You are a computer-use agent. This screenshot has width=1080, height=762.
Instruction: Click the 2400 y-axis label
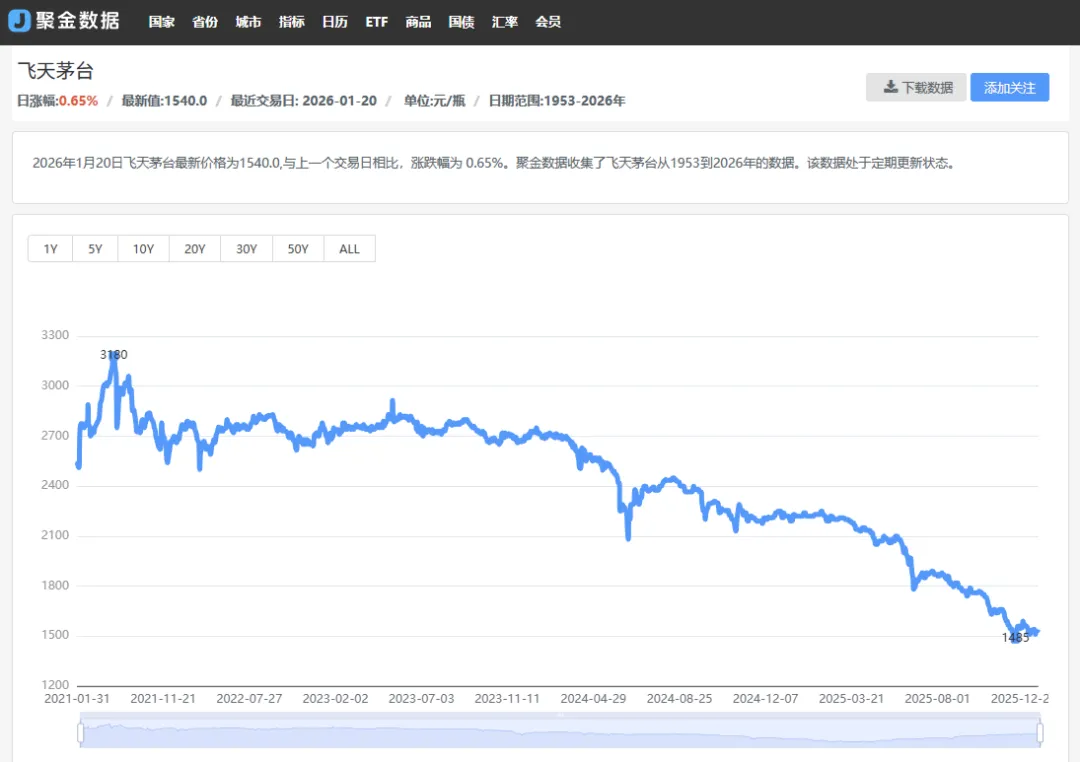pos(55,485)
